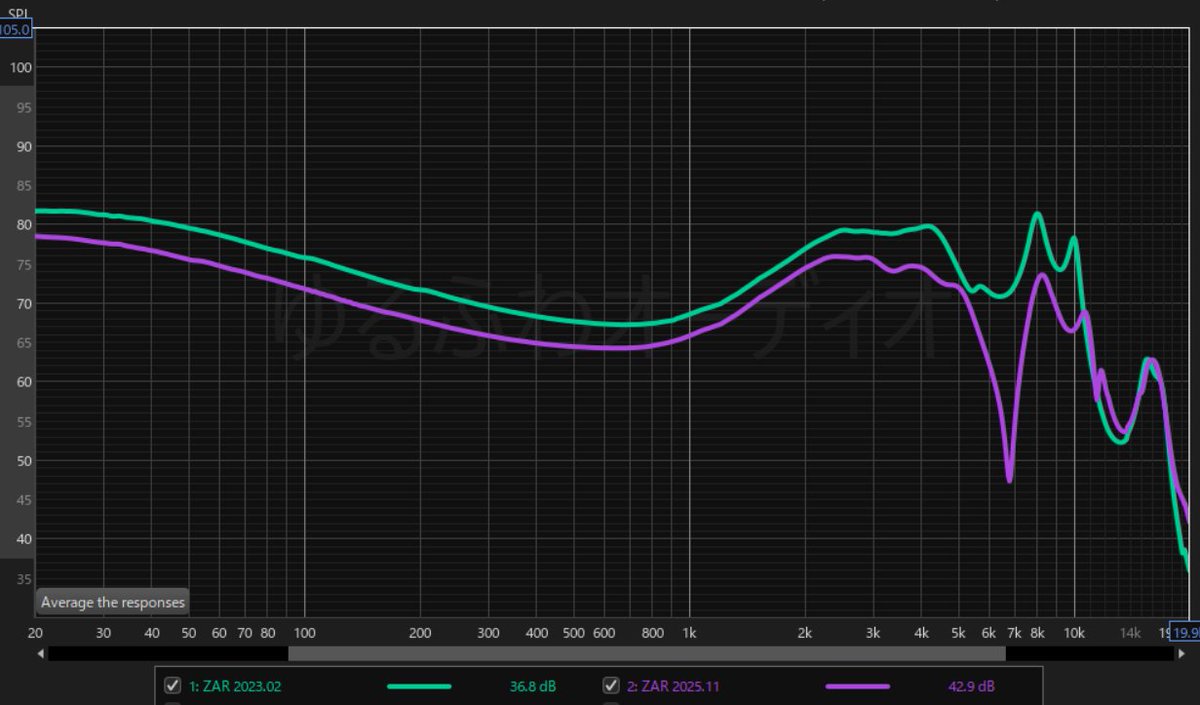
Task: Toggle the ZAR 2023.02 trace checkbox
Action: click(x=171, y=686)
